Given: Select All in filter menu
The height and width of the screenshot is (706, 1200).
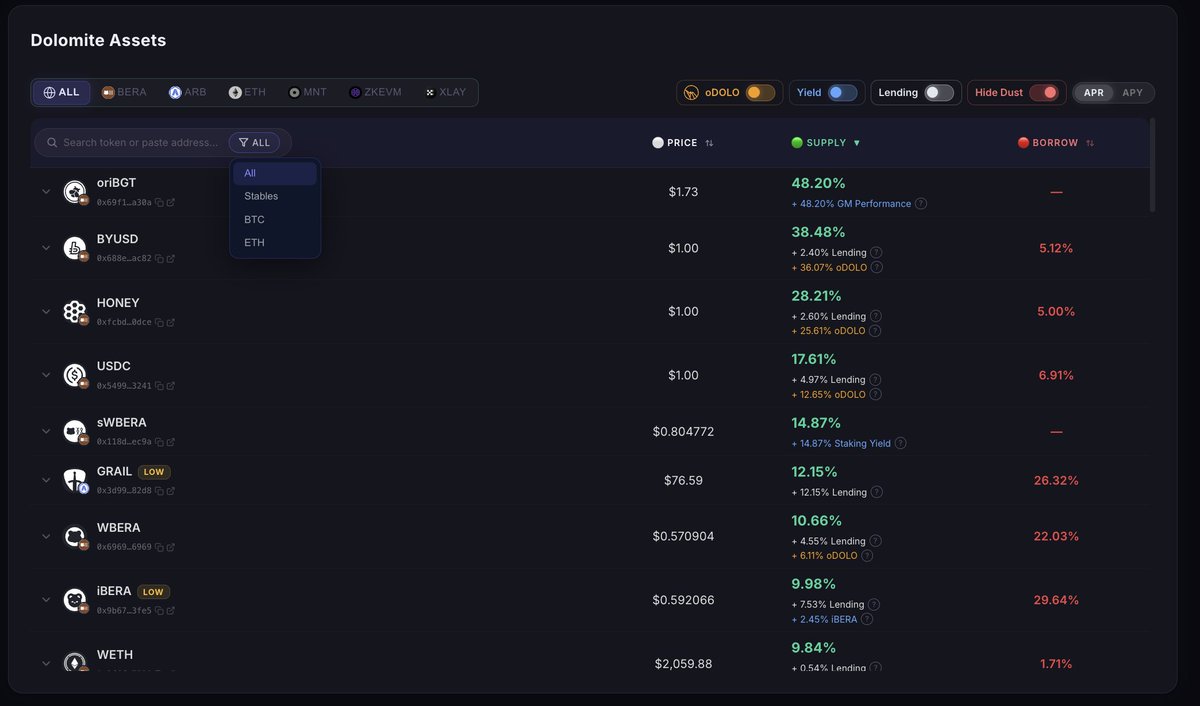Looking at the screenshot, I should tap(275, 173).
